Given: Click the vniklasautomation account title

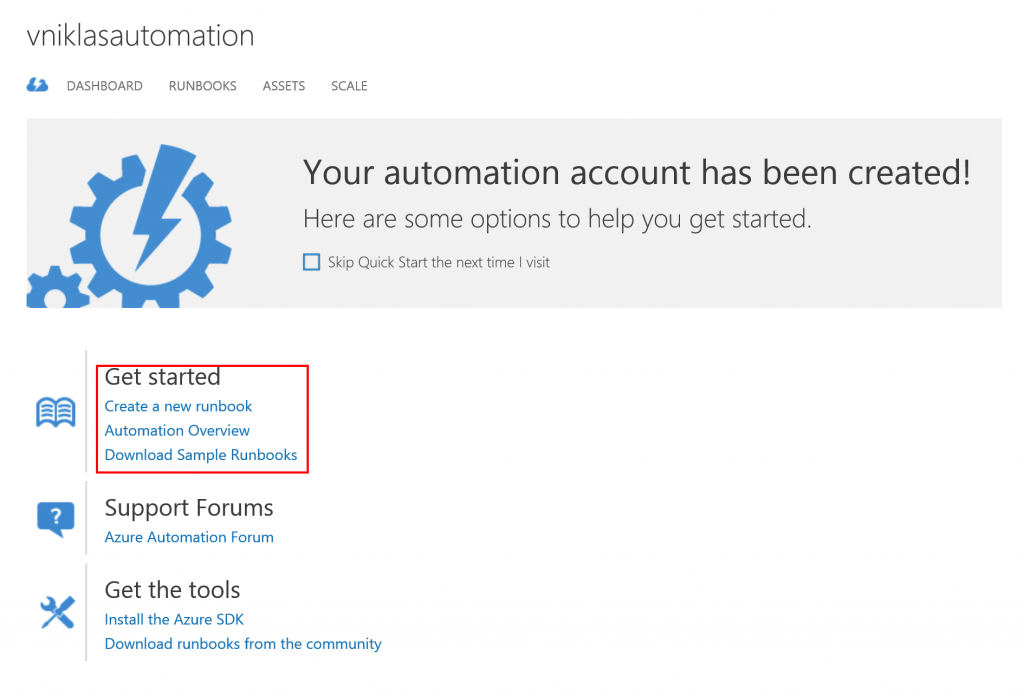Looking at the screenshot, I should point(140,35).
